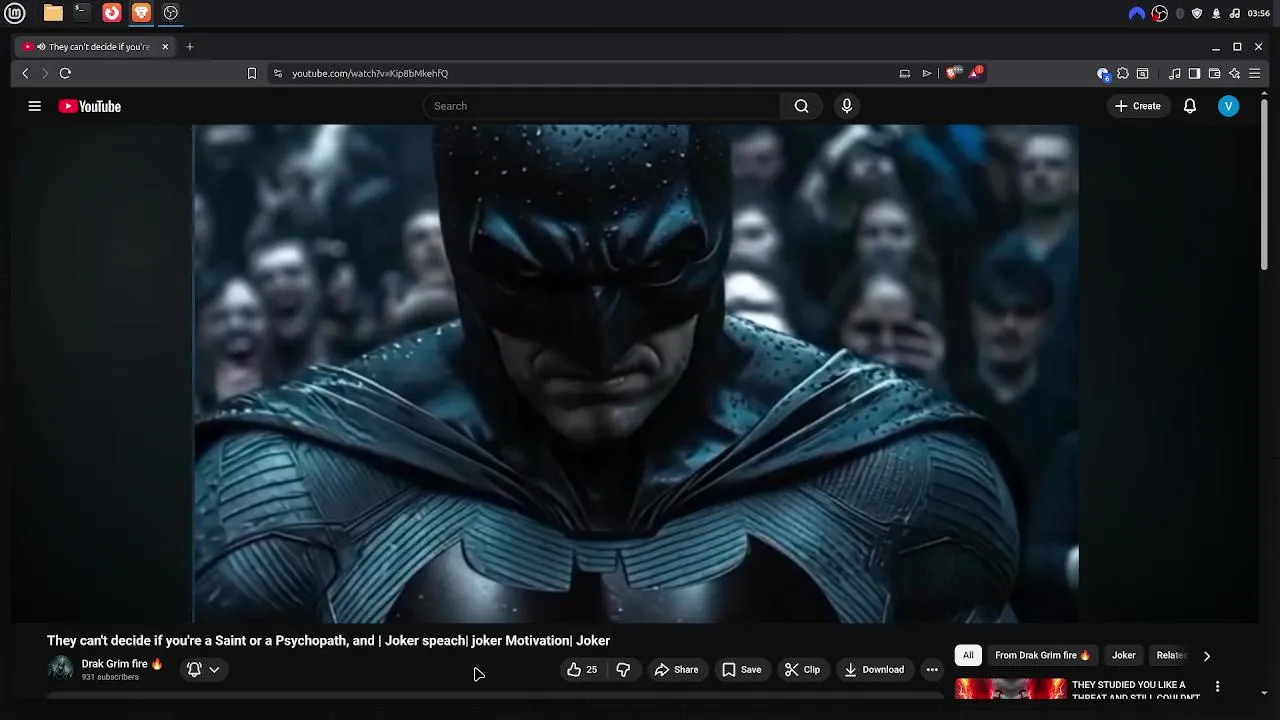1280x720 pixels.
Task: Open Brave Shields lion icon
Action: [x=953, y=73]
